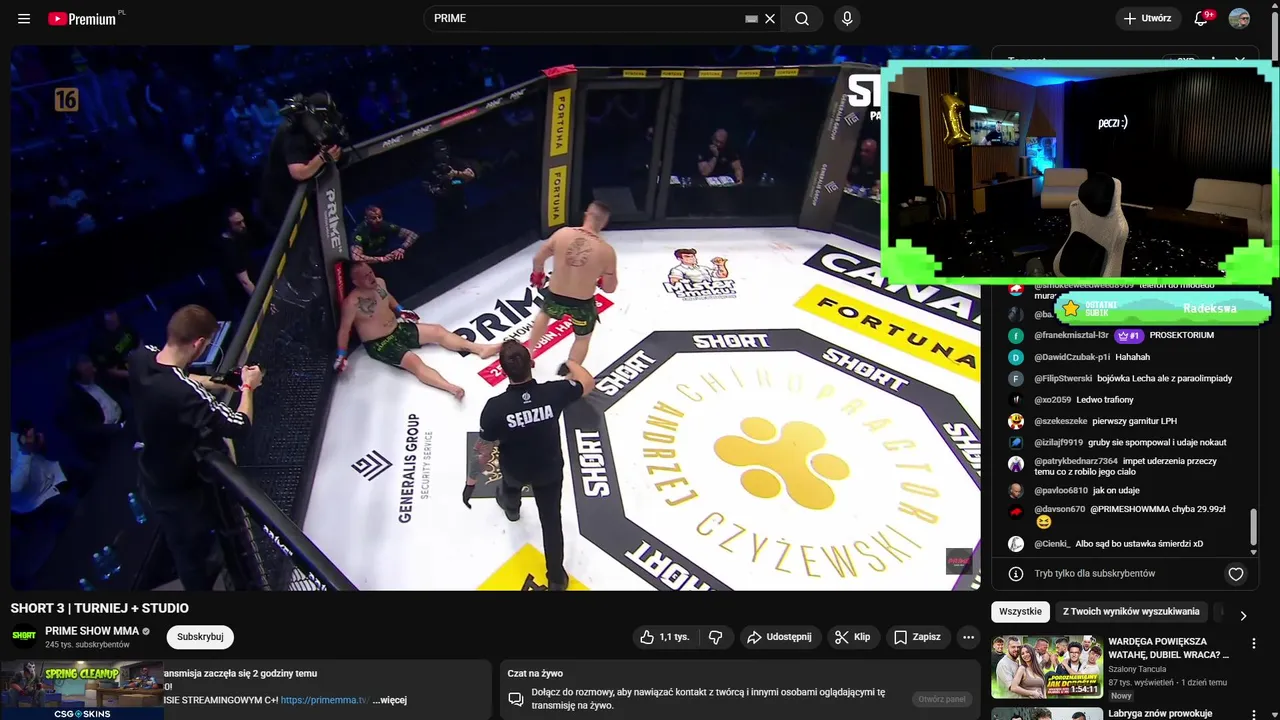Select the Wszystkie filter chip
The image size is (1280, 720).
(x=1020, y=612)
